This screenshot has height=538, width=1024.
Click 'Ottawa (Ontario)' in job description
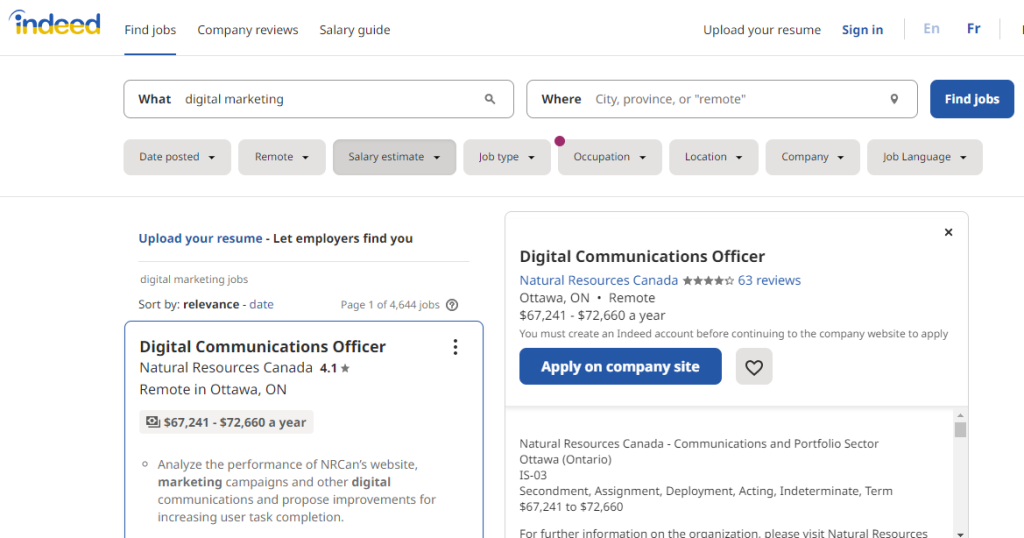566,460
